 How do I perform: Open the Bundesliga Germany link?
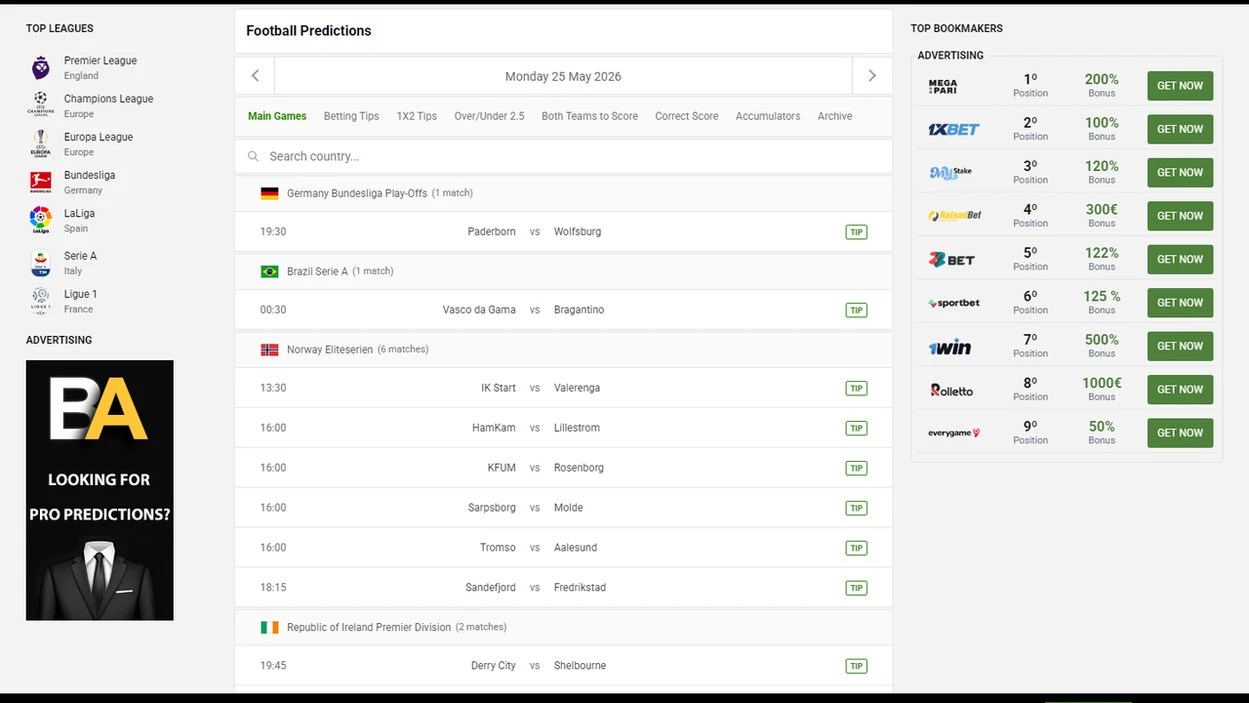click(89, 182)
